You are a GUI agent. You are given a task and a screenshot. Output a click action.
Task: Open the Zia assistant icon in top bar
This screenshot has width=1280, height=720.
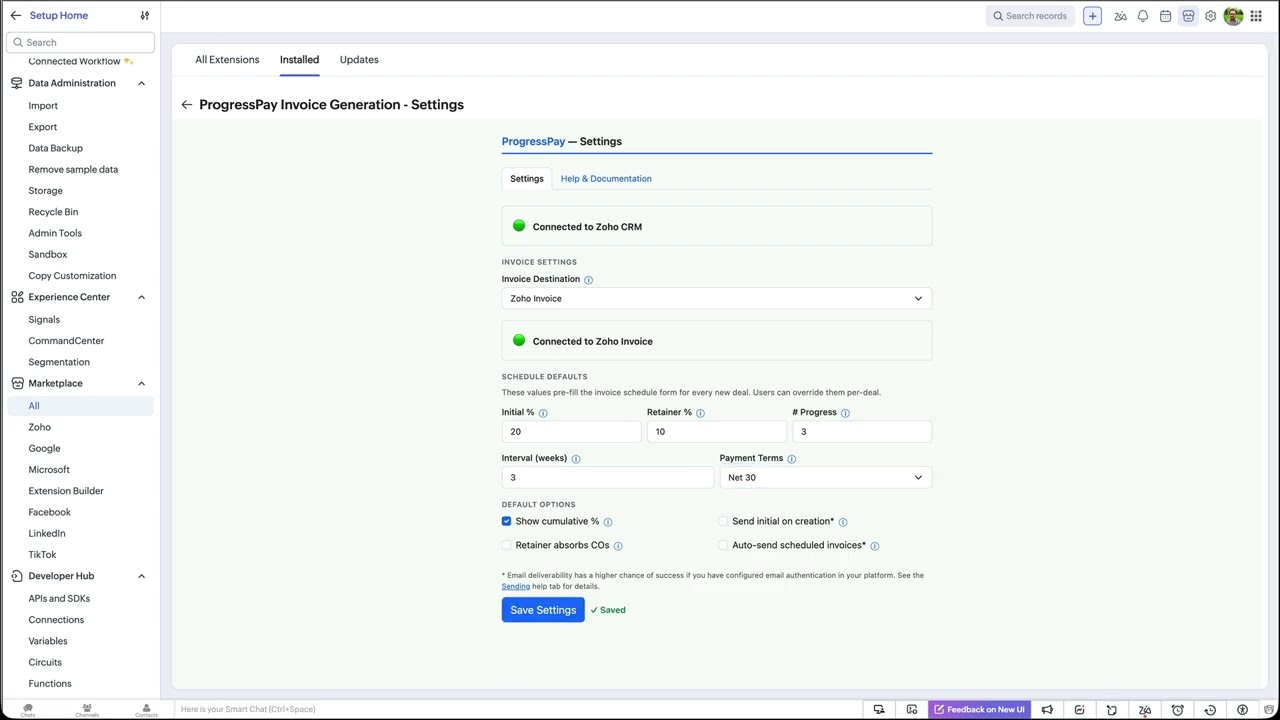tap(1120, 16)
